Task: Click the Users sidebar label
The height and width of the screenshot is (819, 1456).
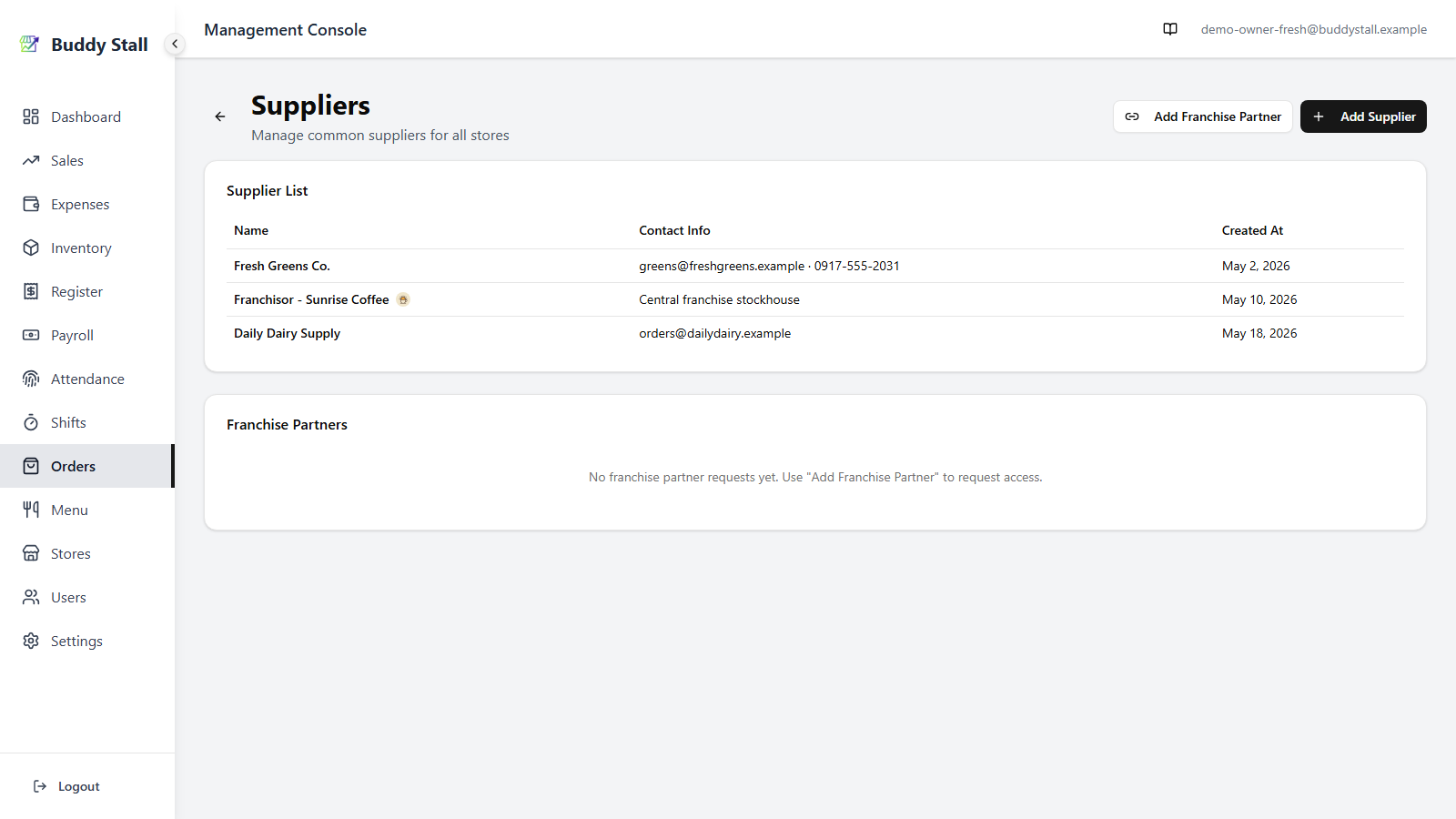Action: point(68,597)
